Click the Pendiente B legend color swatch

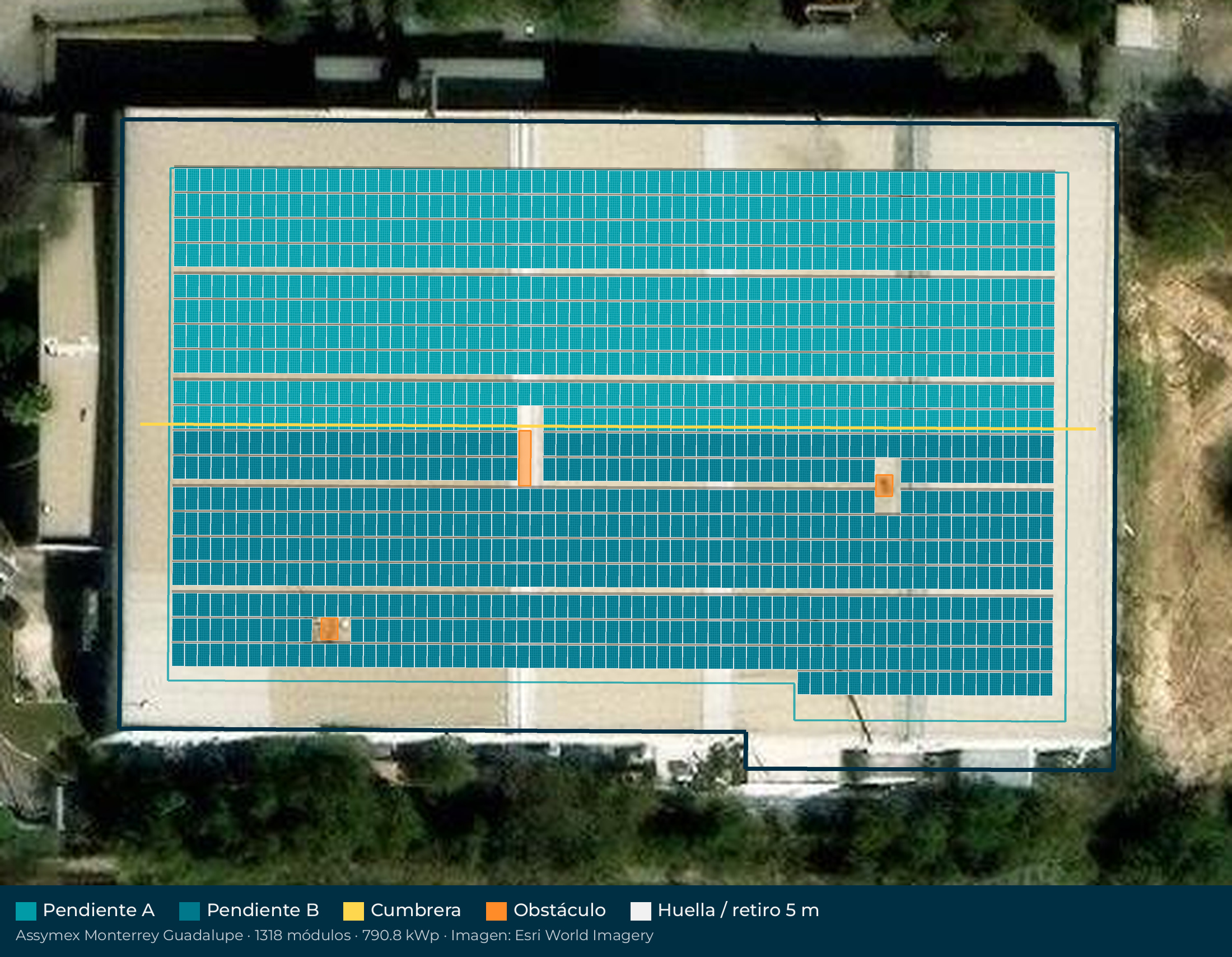[189, 911]
